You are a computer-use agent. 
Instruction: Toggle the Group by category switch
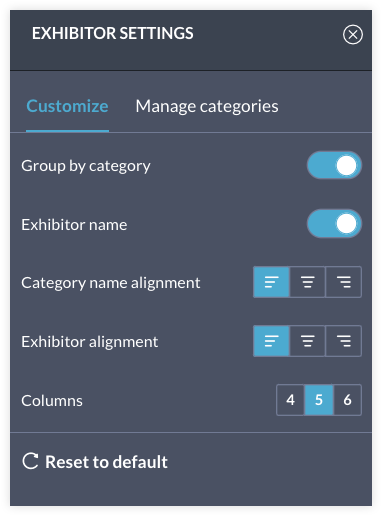334,165
